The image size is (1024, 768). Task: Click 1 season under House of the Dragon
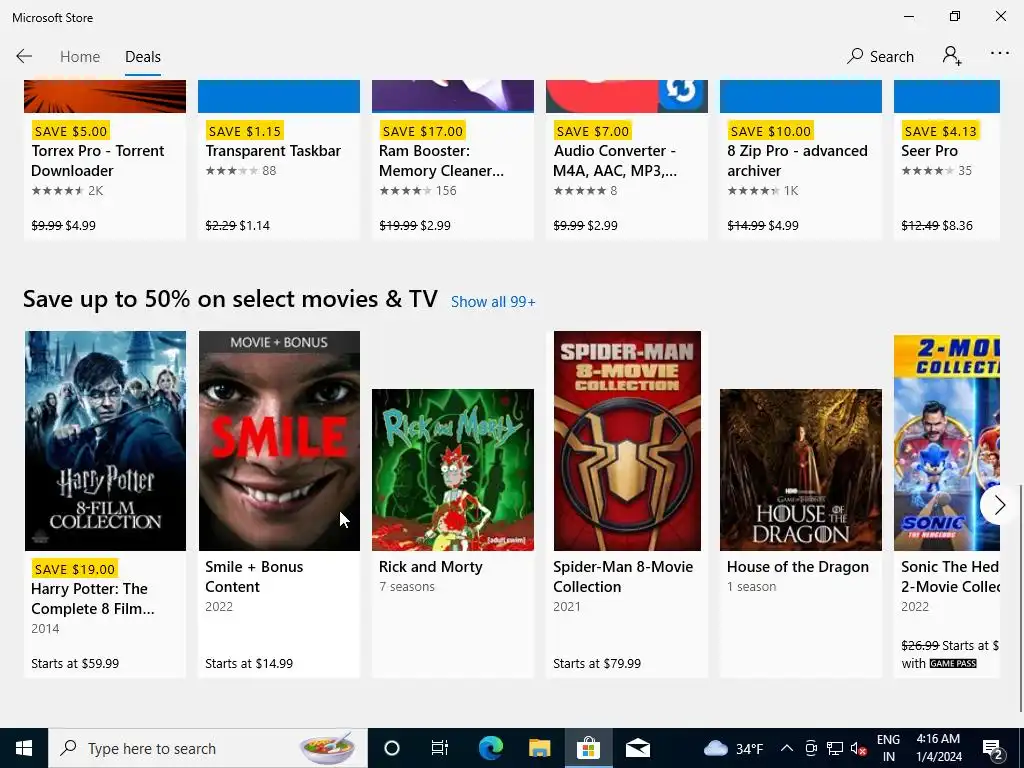point(752,586)
